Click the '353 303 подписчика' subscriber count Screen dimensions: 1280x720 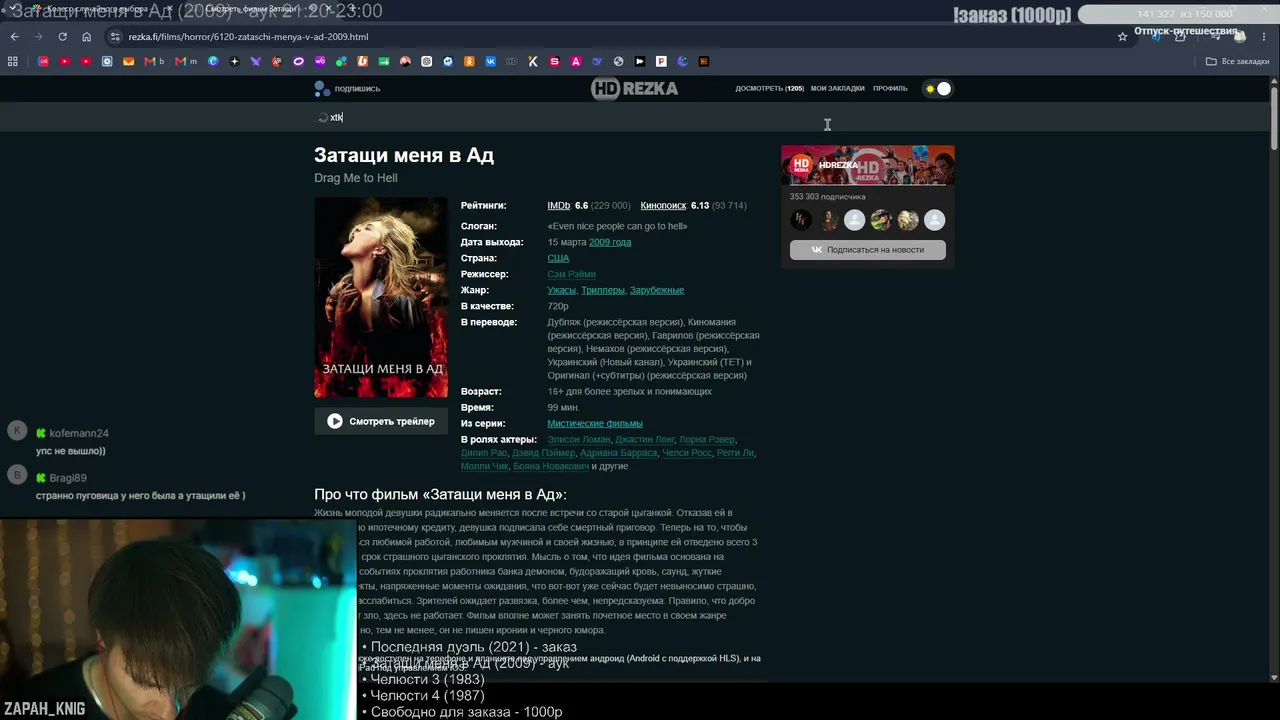click(x=828, y=197)
